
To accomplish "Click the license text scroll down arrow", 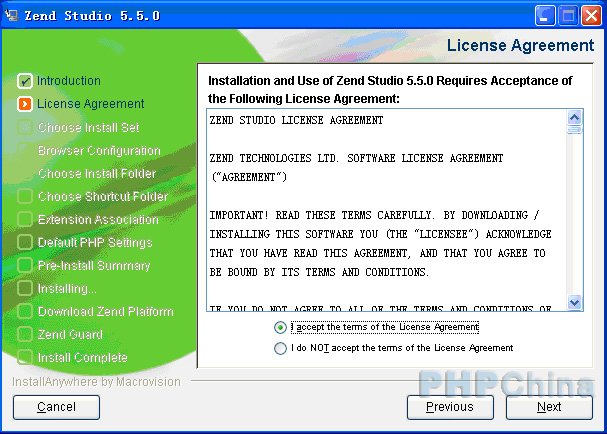I will (574, 302).
